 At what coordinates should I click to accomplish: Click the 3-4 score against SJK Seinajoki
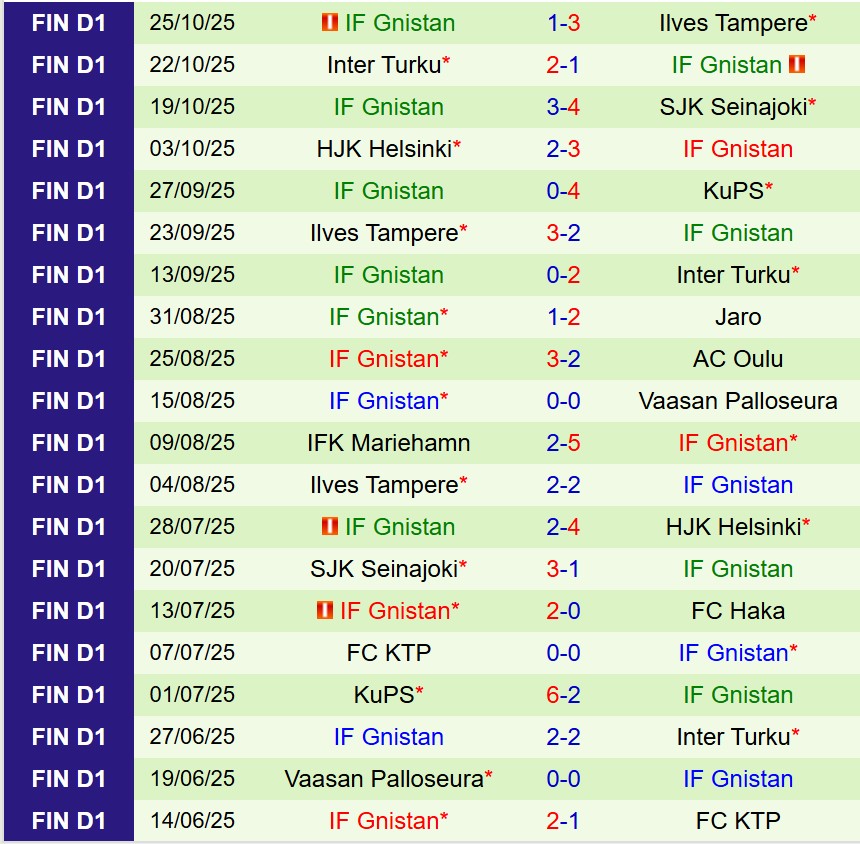[x=563, y=107]
